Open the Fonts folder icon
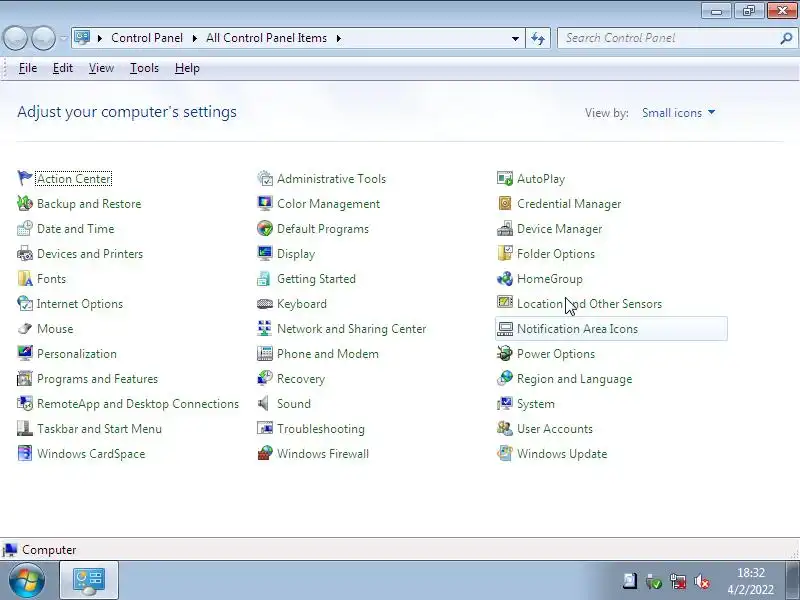Image resolution: width=800 pixels, height=600 pixels. pyautogui.click(x=24, y=279)
